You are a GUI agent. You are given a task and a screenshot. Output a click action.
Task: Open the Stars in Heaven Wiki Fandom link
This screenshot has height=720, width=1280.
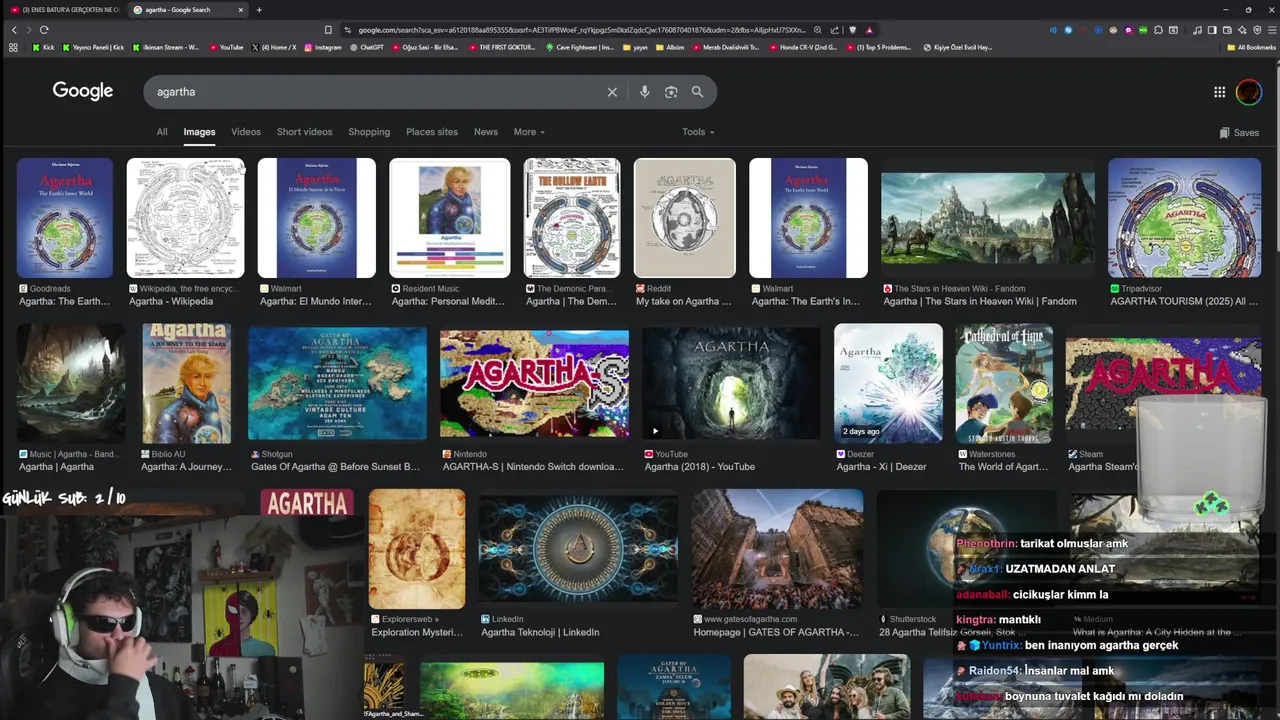[980, 301]
